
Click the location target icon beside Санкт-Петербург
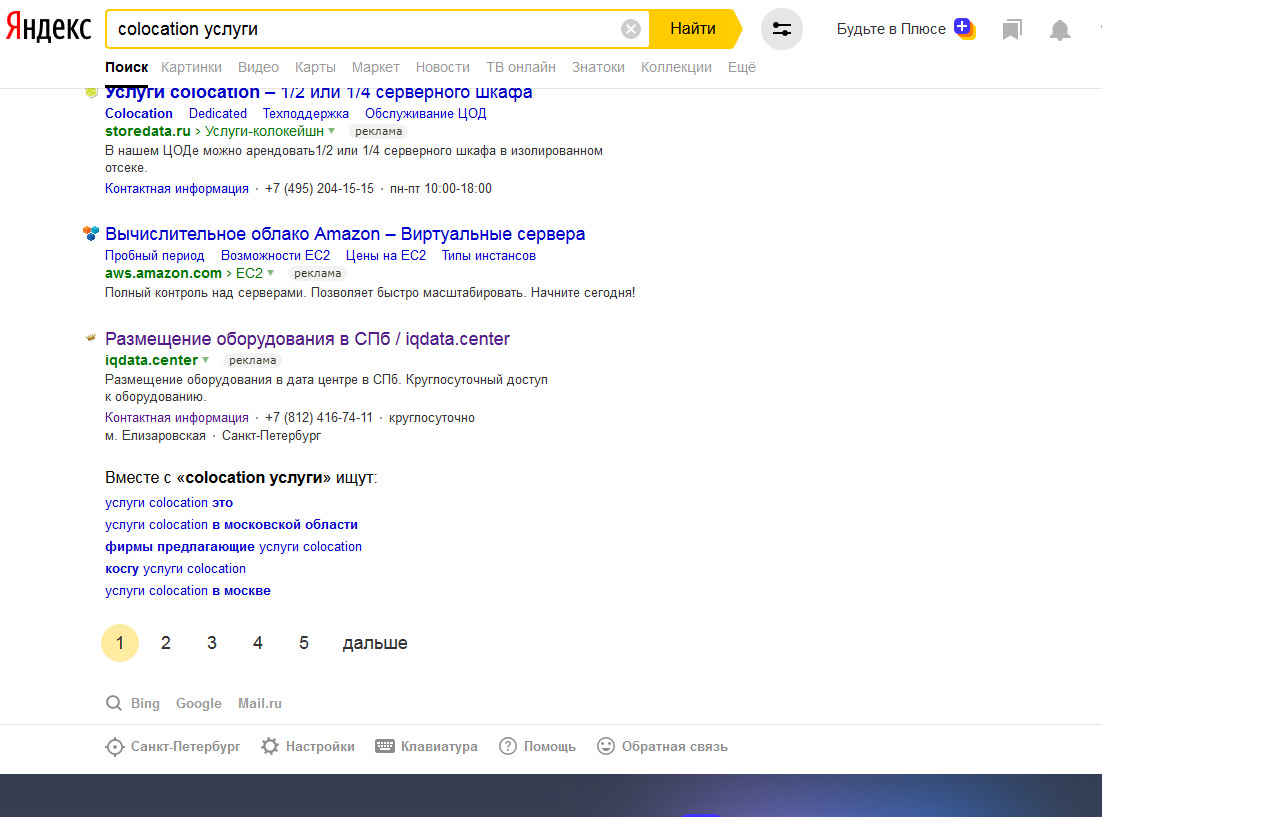115,747
